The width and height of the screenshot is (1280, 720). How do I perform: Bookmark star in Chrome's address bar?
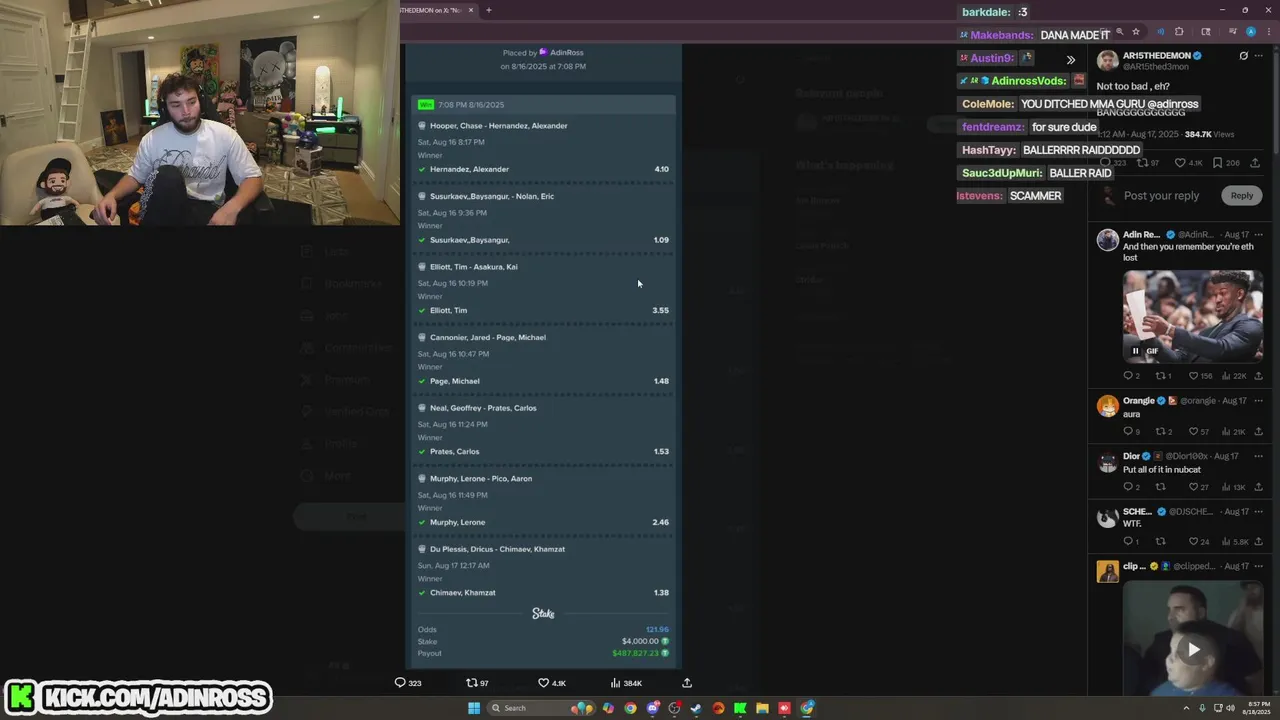click(x=1136, y=32)
